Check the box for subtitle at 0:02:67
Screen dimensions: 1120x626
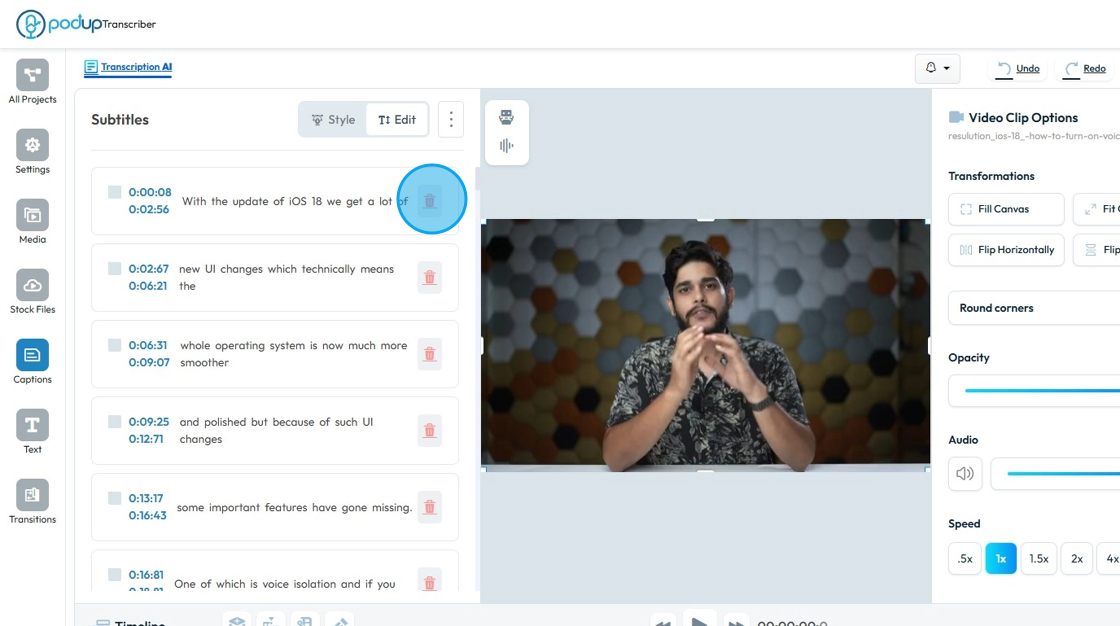tap(114, 268)
